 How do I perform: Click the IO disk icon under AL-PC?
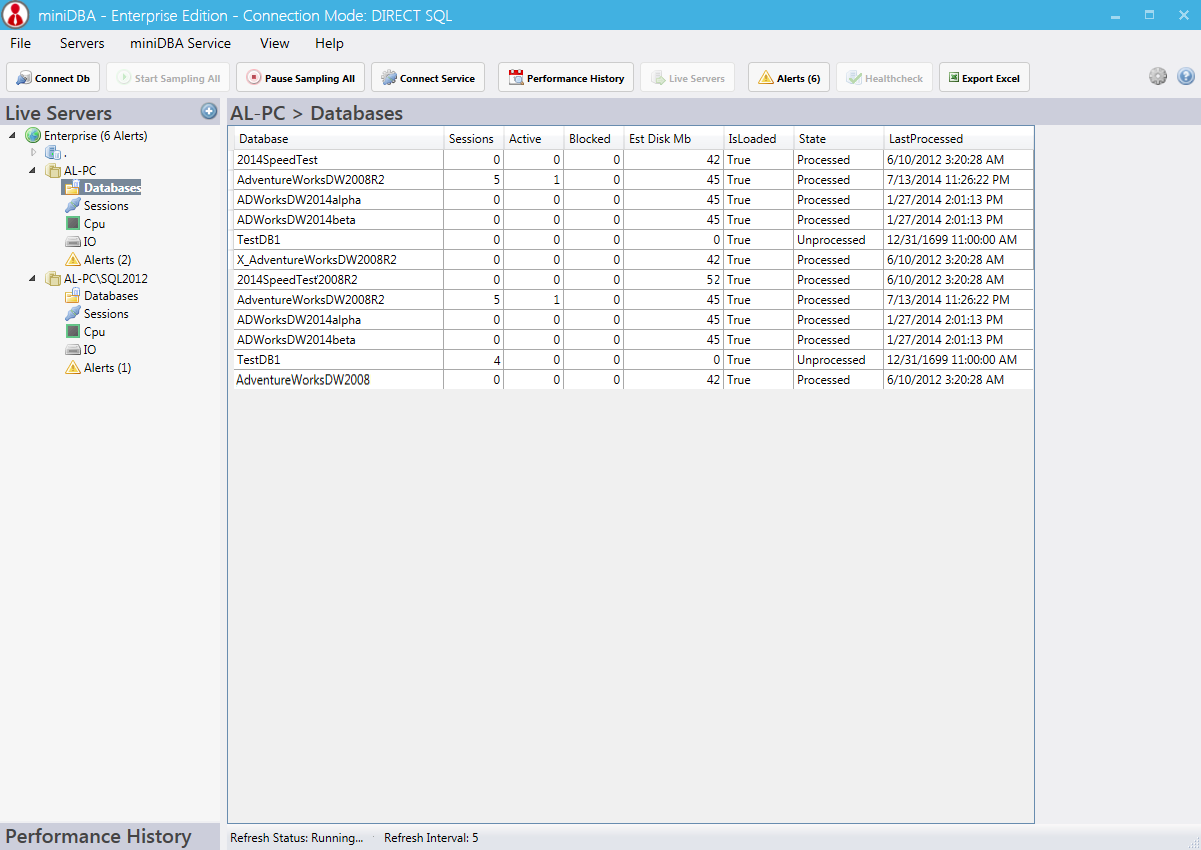72,242
